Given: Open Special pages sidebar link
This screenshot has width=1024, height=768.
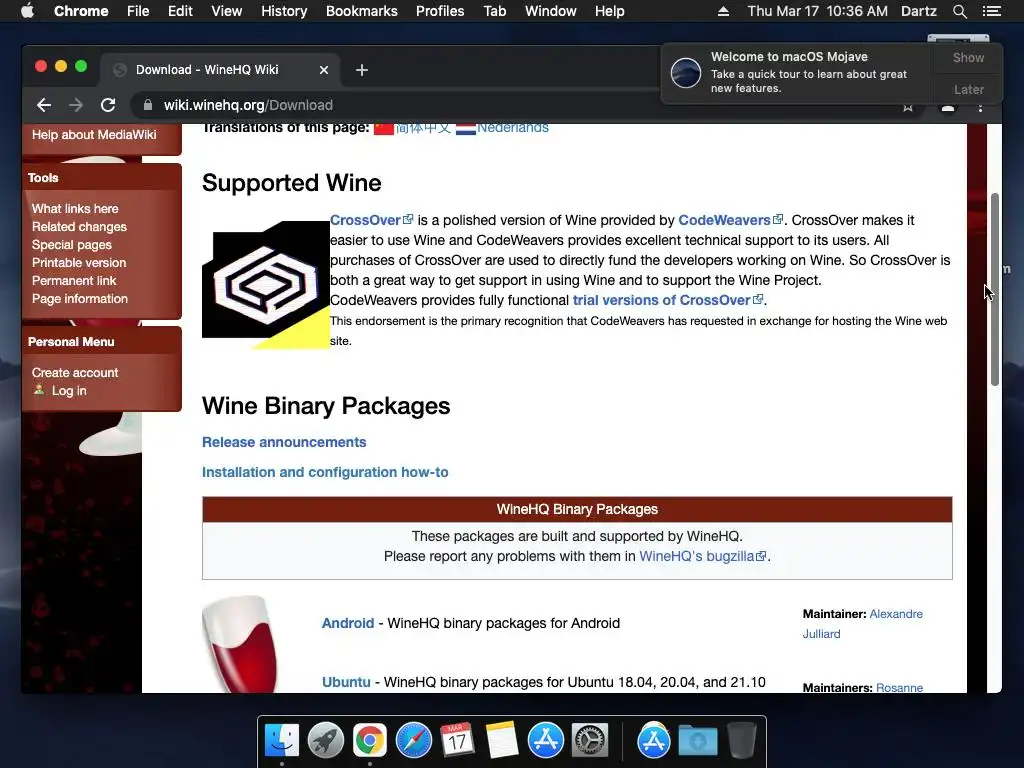Looking at the screenshot, I should pos(72,244).
